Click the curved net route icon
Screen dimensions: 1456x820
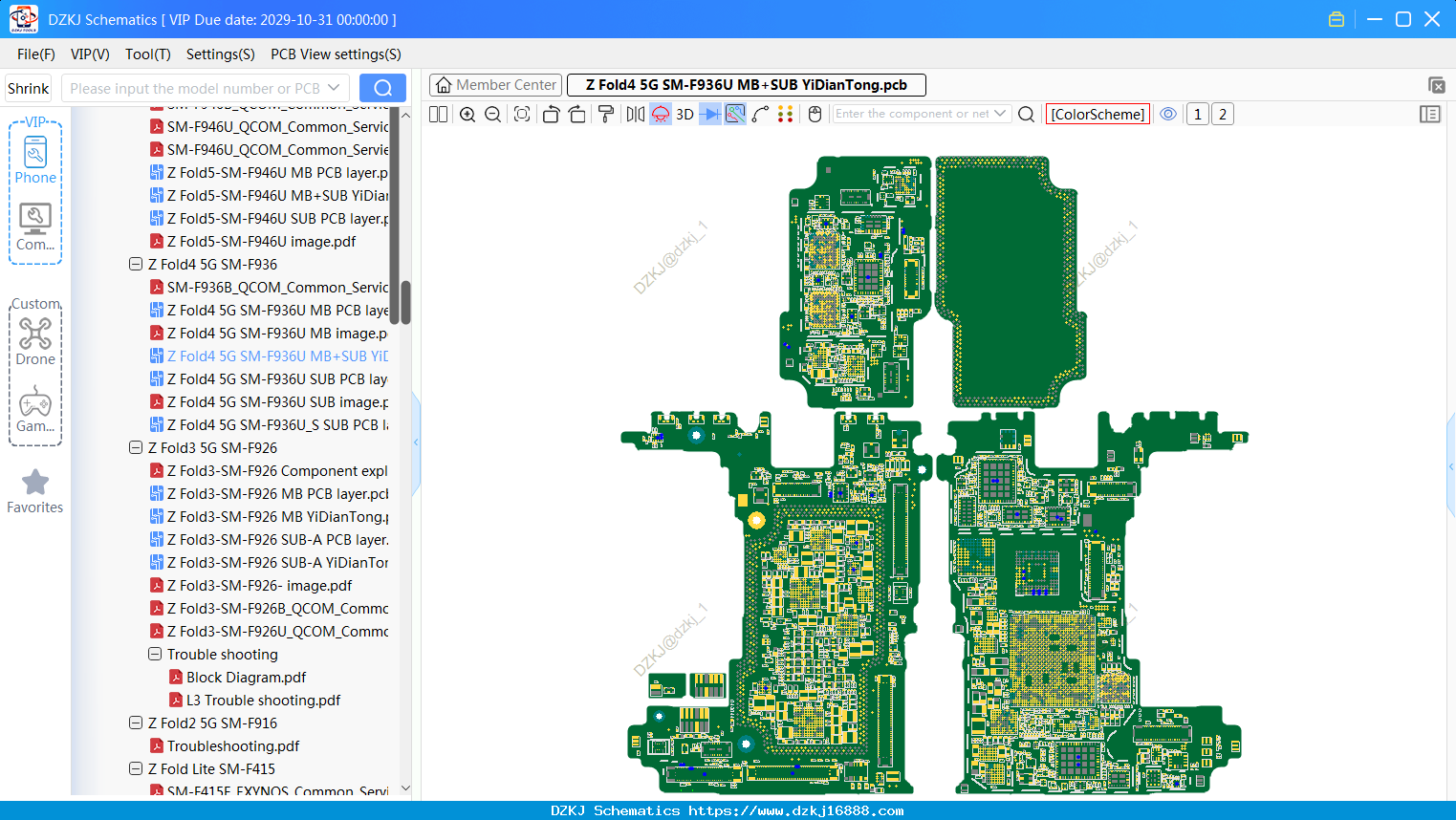[760, 115]
